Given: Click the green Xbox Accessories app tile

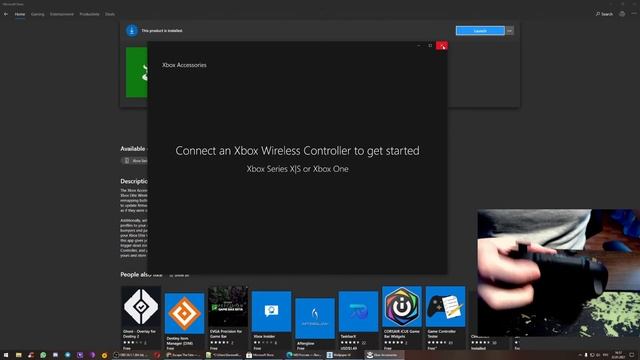Looking at the screenshot, I should 137,72.
